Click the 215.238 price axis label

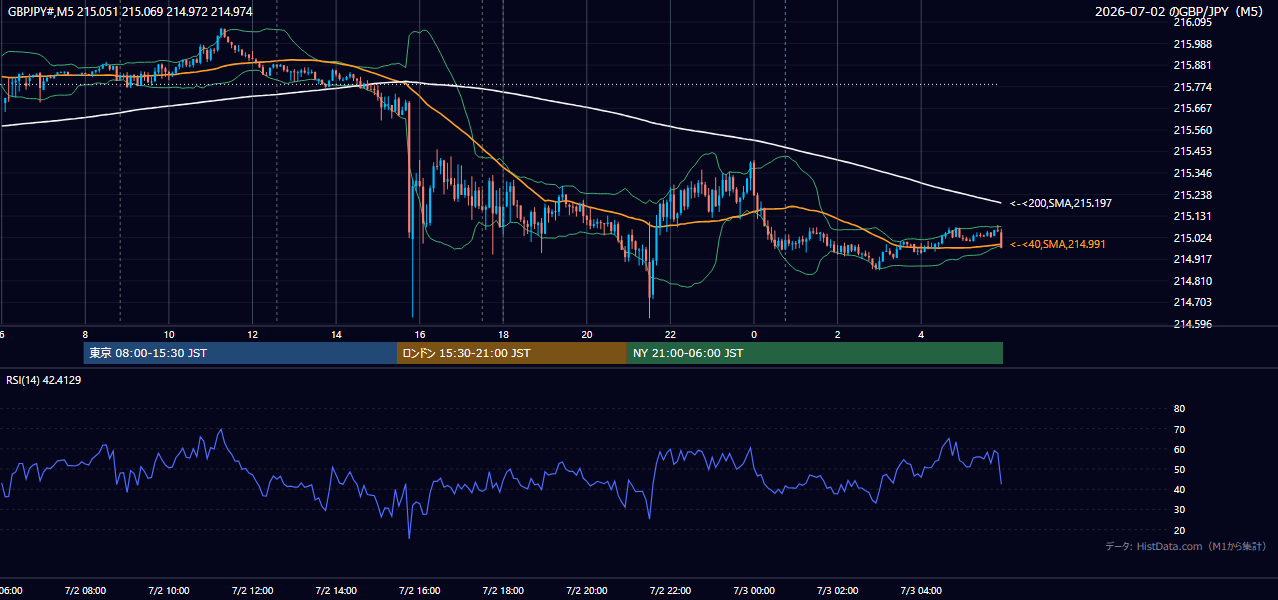click(1192, 195)
